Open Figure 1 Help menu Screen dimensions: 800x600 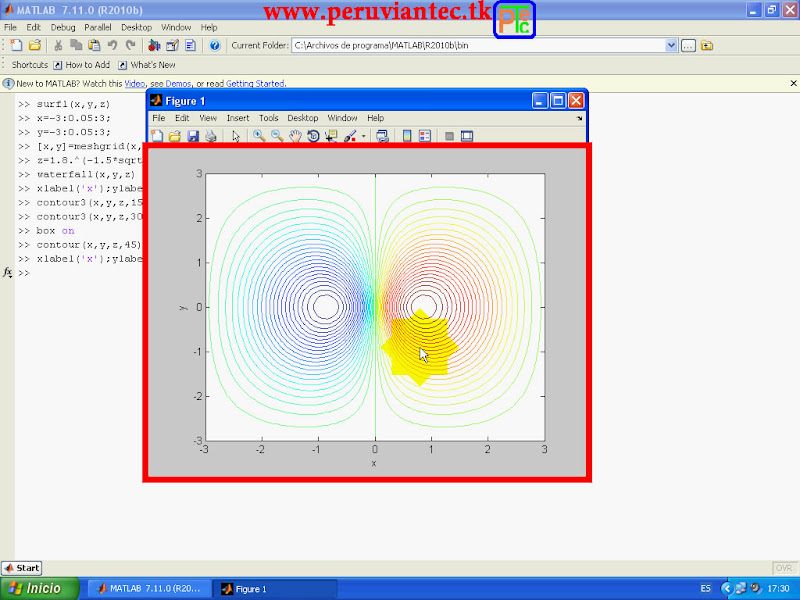coord(376,118)
